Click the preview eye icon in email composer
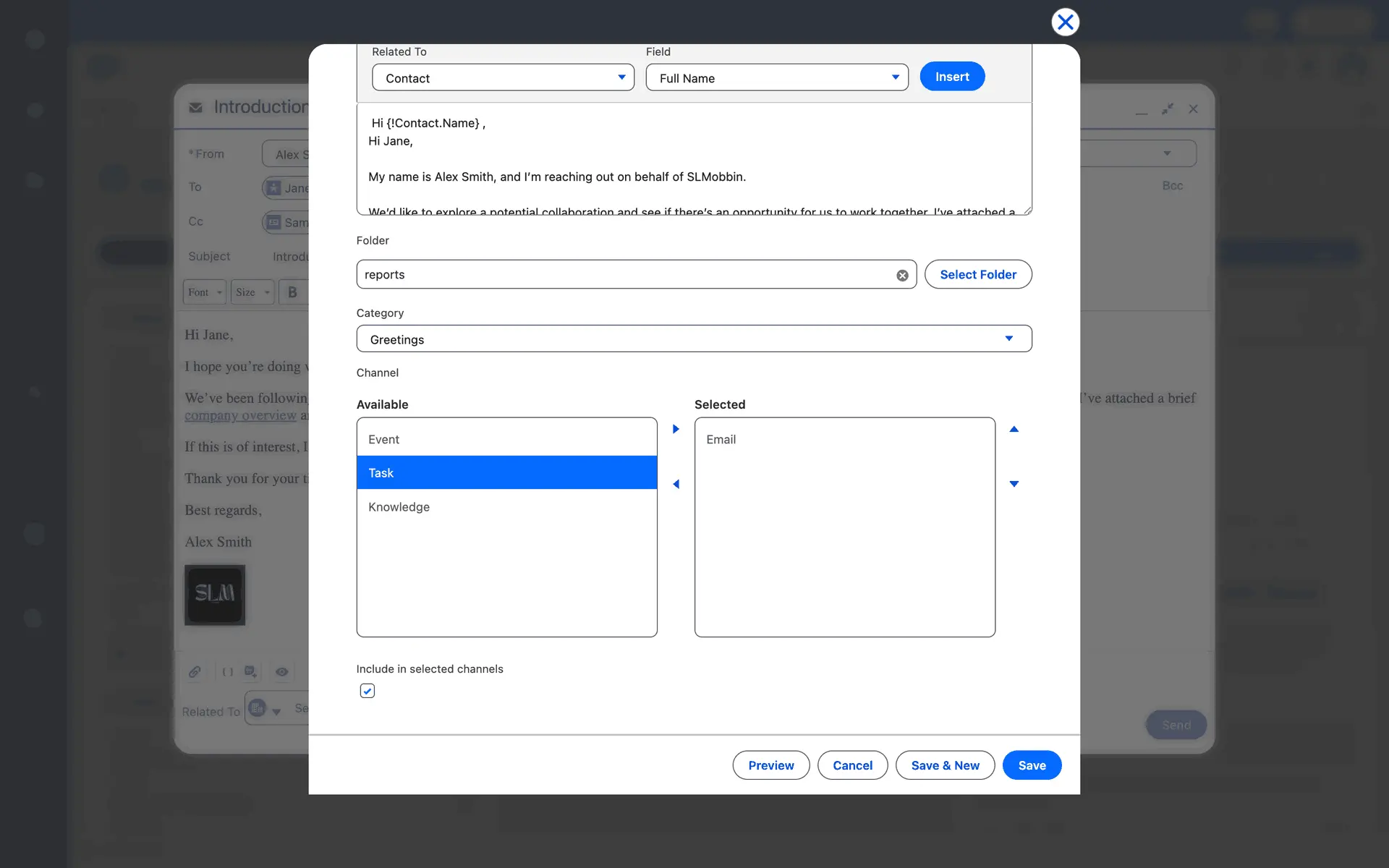The height and width of the screenshot is (868, 1389). point(281,672)
